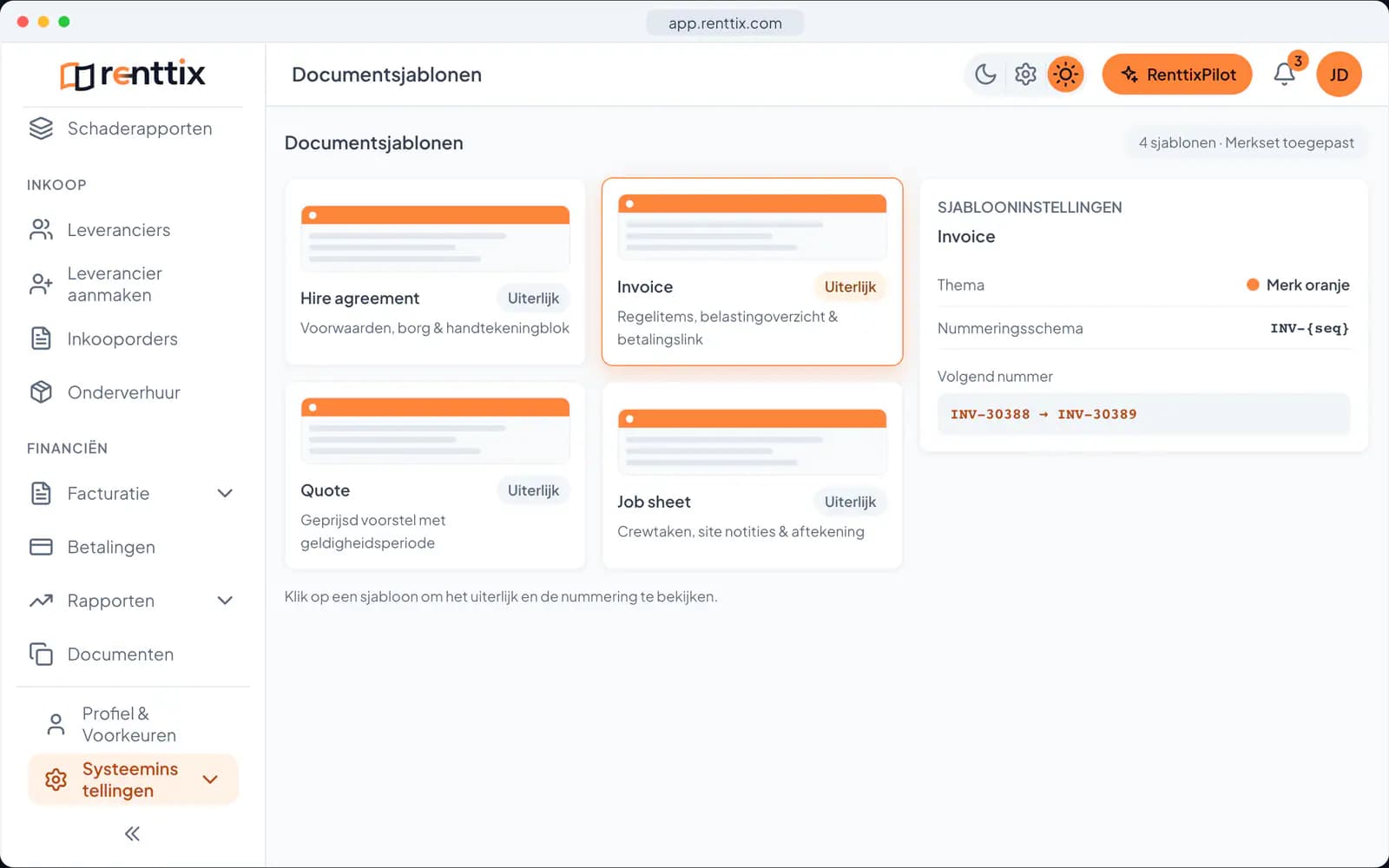Collapse the Systeeminstellingen chevron

210,779
